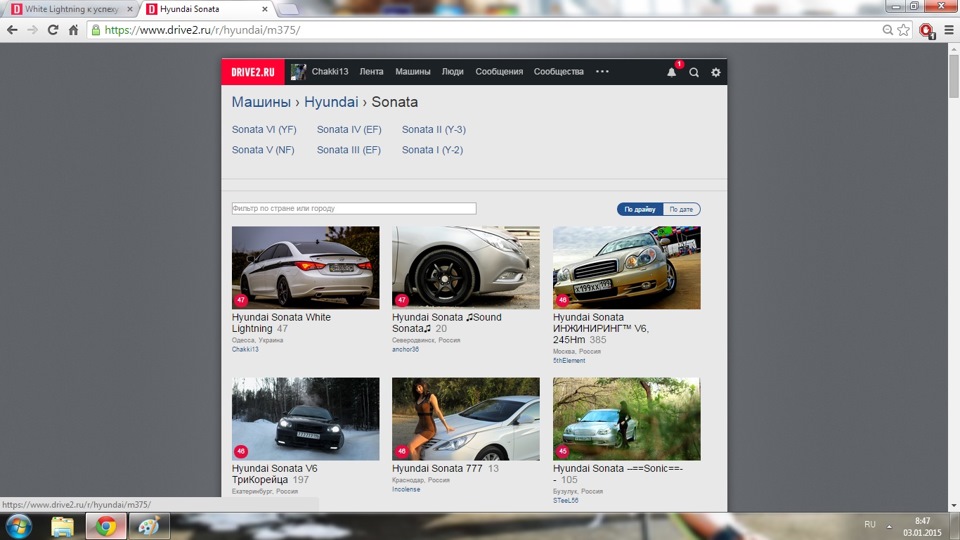Click the zoom magnifier in address bar
960x540 pixels.
pos(887,29)
